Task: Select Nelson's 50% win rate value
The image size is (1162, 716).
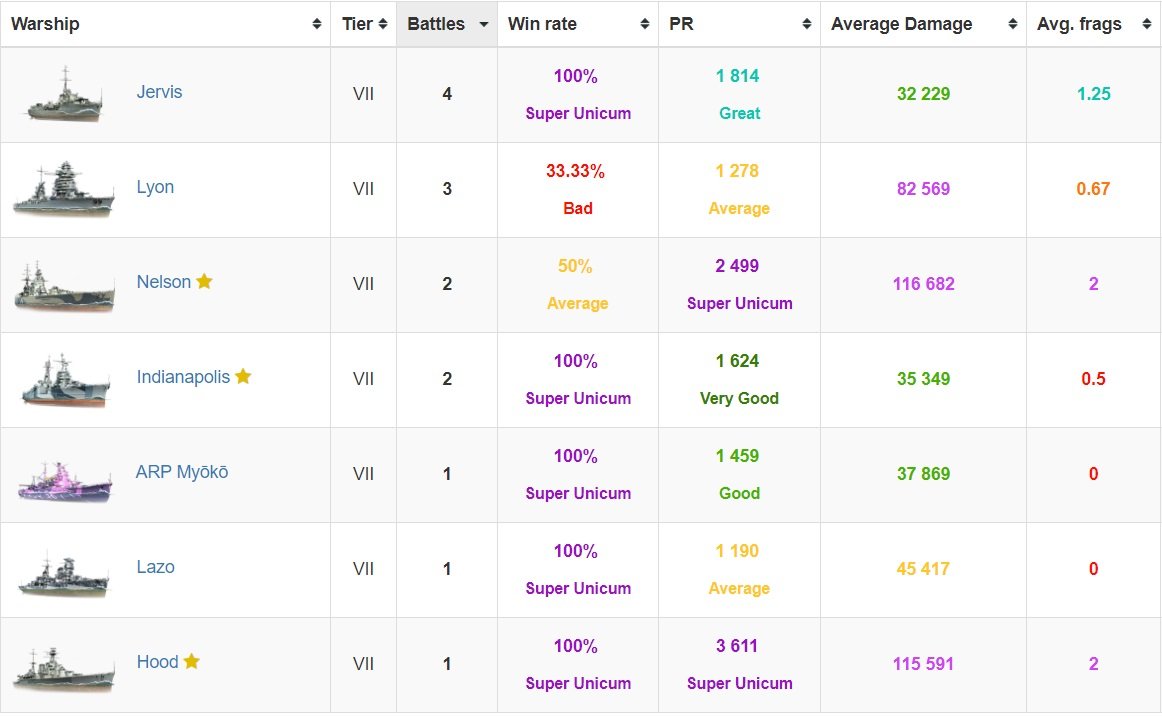Action: (x=575, y=266)
